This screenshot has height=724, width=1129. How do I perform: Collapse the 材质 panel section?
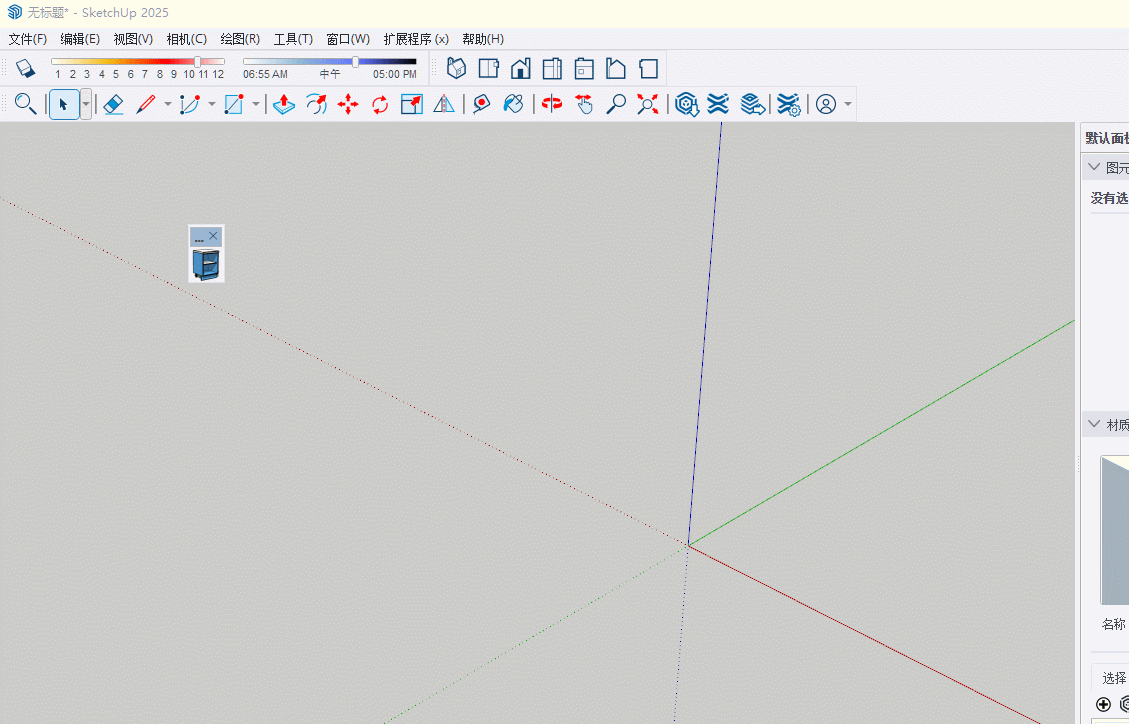(1094, 425)
